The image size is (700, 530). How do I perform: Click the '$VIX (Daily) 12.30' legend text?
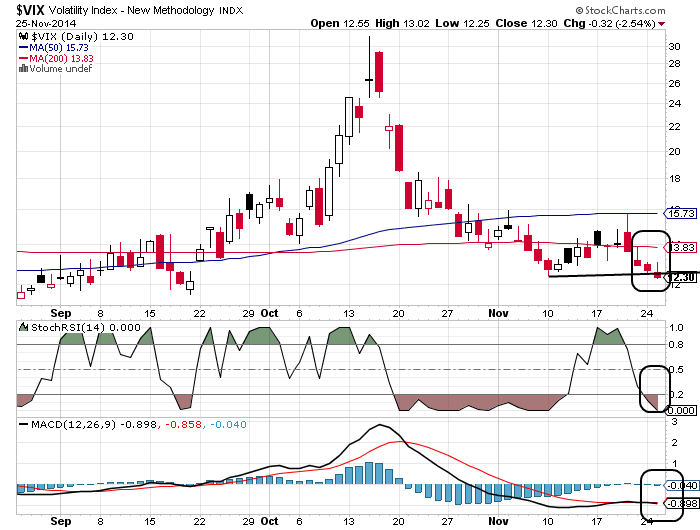click(83, 37)
